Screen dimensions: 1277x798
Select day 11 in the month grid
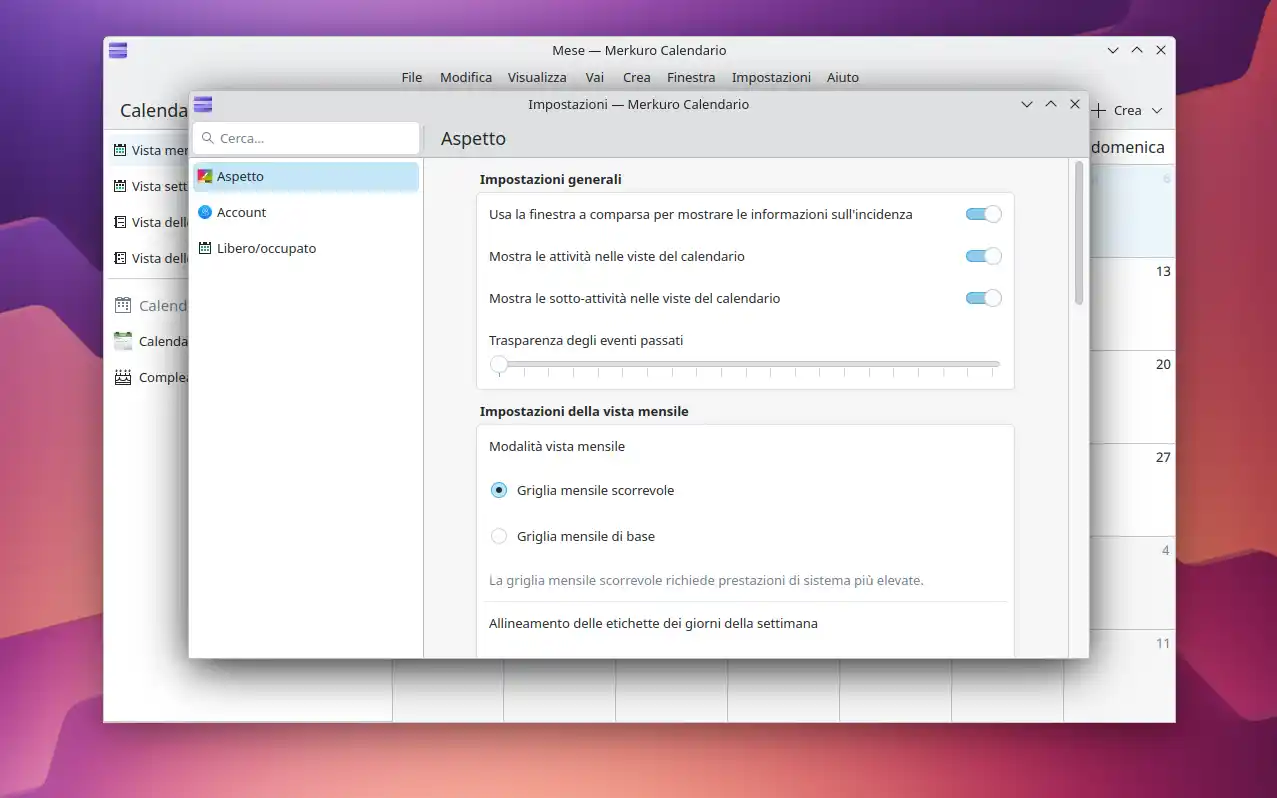click(1163, 643)
